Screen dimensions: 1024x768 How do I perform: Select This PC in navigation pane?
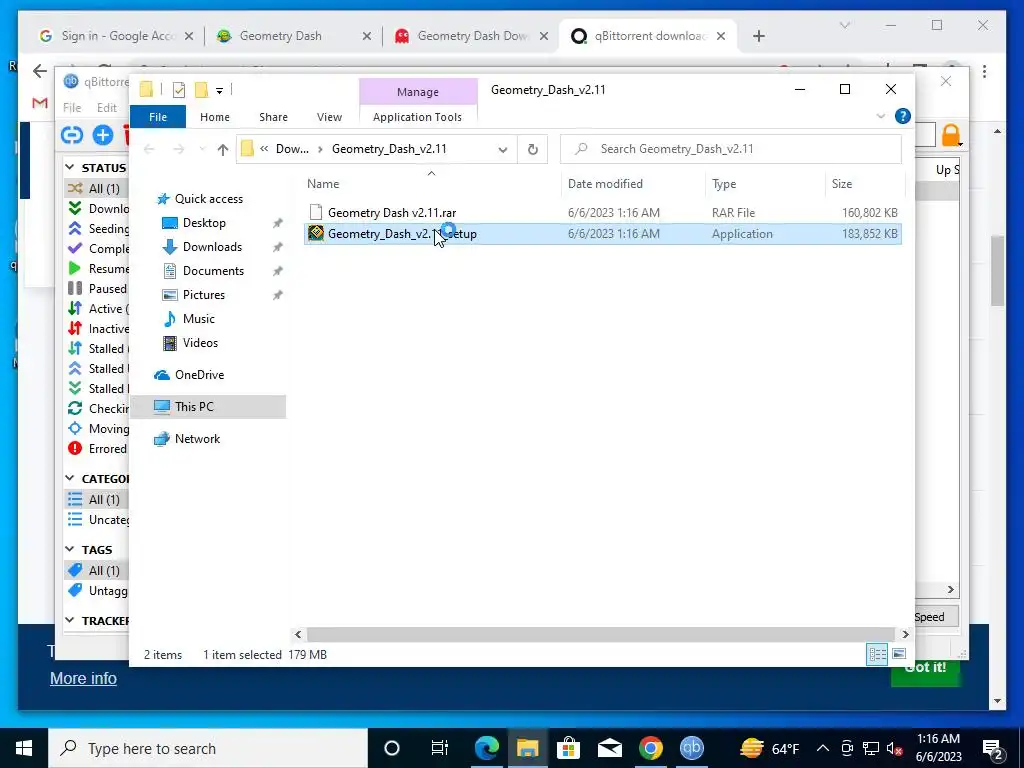coord(208,407)
